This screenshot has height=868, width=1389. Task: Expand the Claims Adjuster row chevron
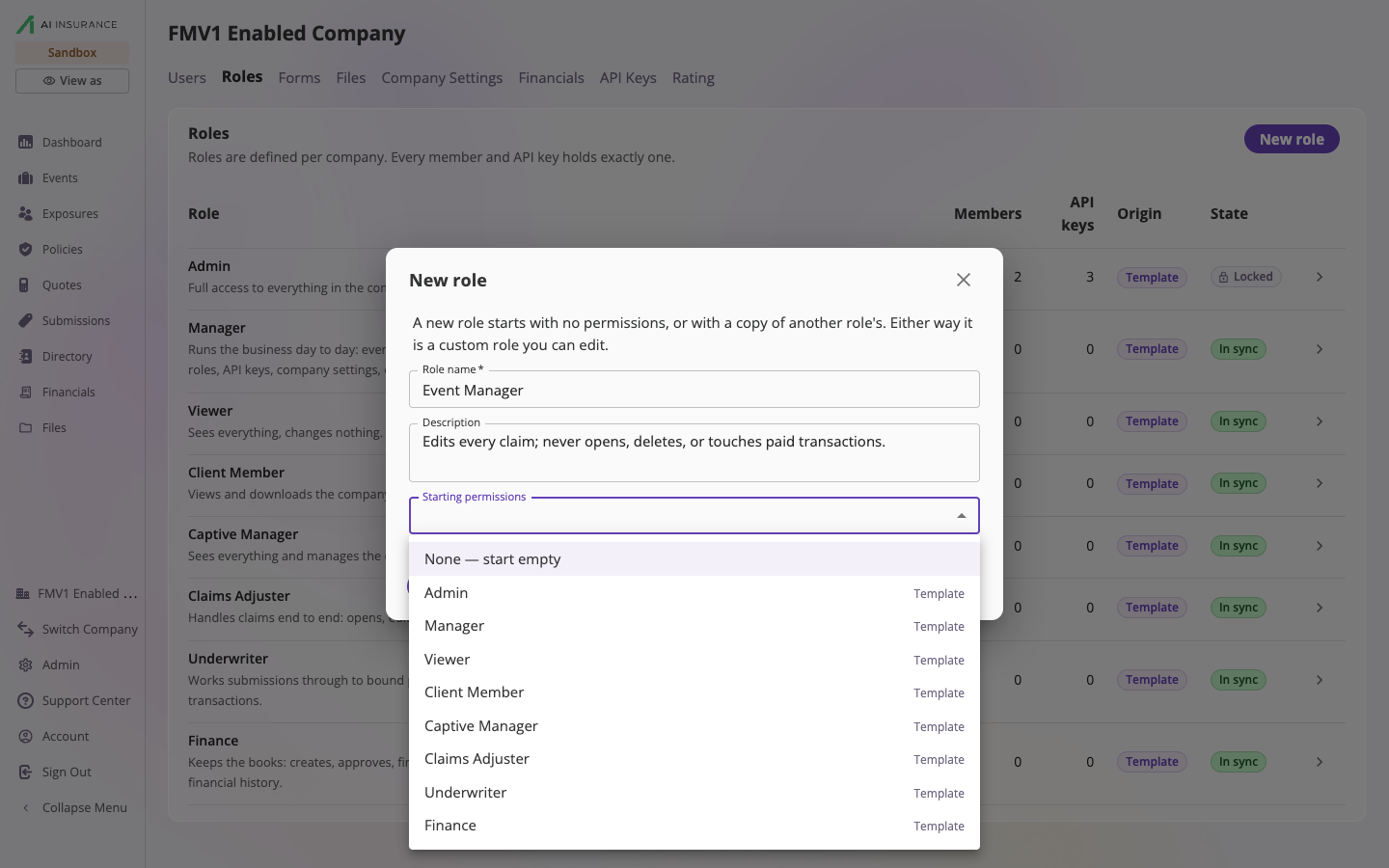click(x=1320, y=608)
